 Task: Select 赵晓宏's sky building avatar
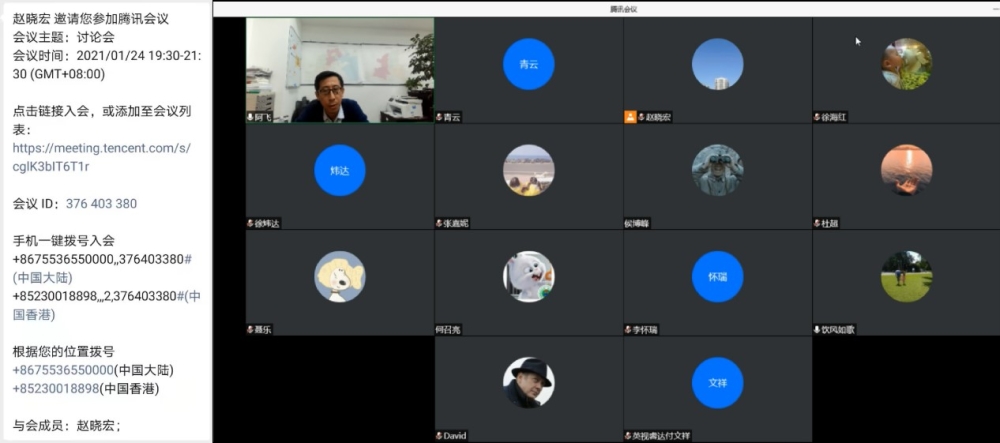[x=717, y=64]
